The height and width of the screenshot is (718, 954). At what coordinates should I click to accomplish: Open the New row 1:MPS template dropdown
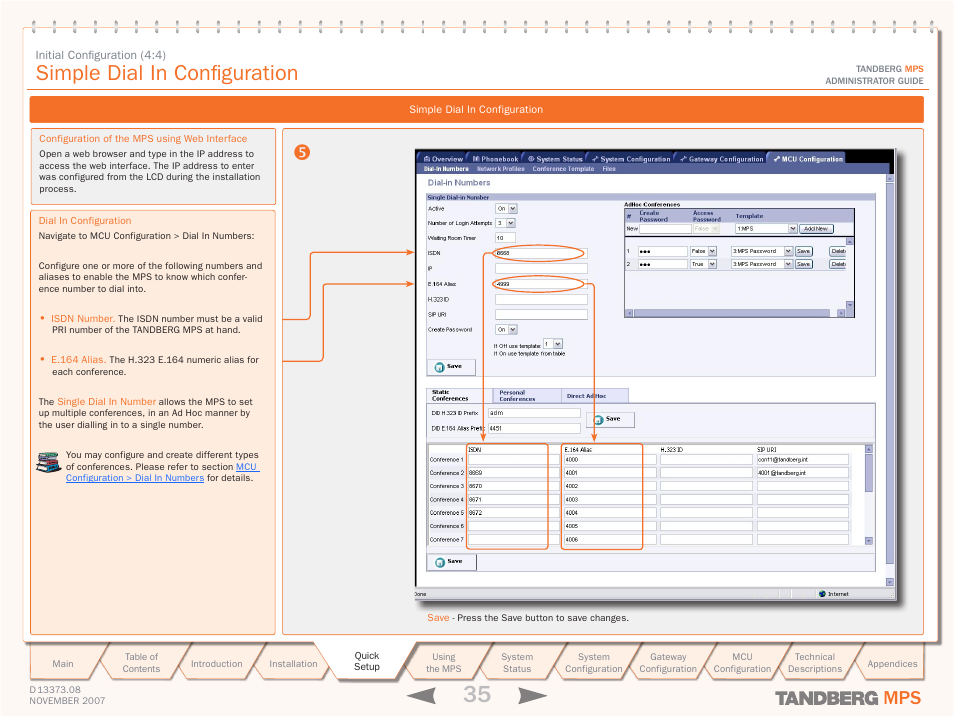(793, 229)
